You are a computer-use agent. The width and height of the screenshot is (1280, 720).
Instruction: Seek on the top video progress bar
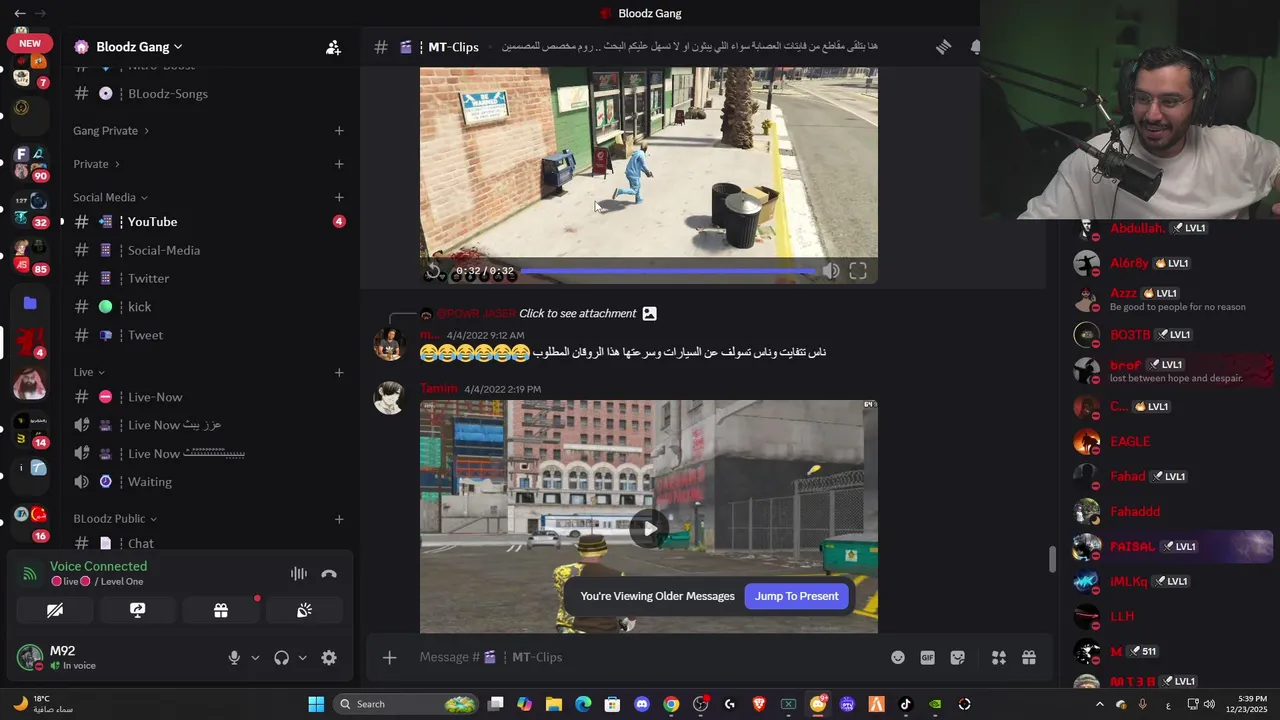coord(668,271)
